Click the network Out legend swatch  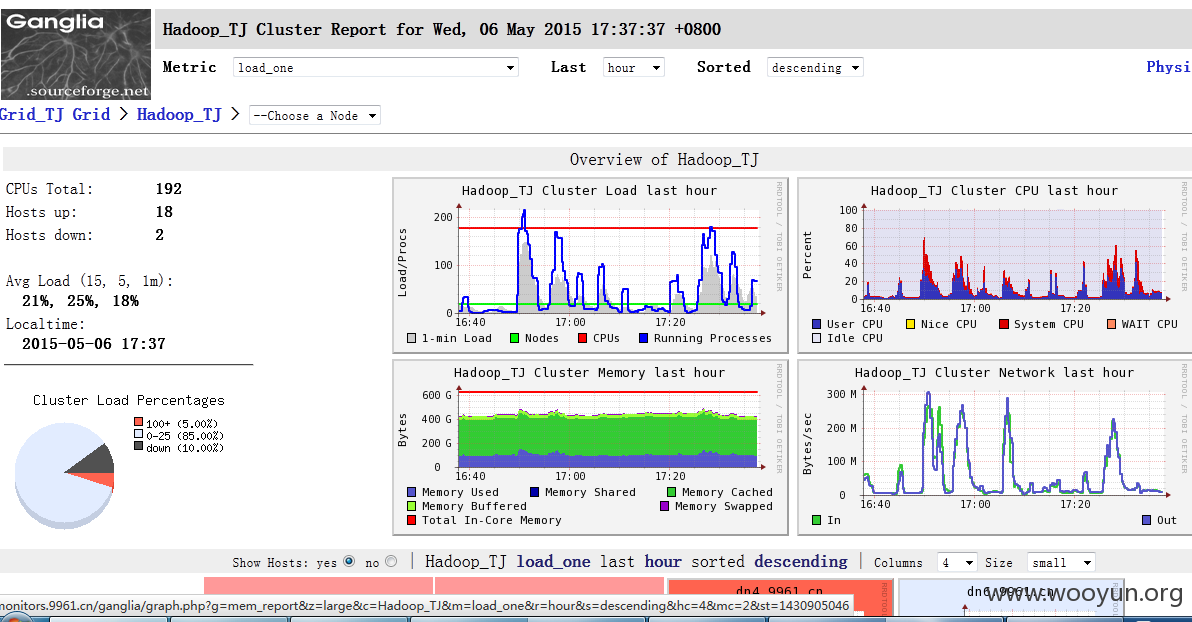tap(1146, 520)
